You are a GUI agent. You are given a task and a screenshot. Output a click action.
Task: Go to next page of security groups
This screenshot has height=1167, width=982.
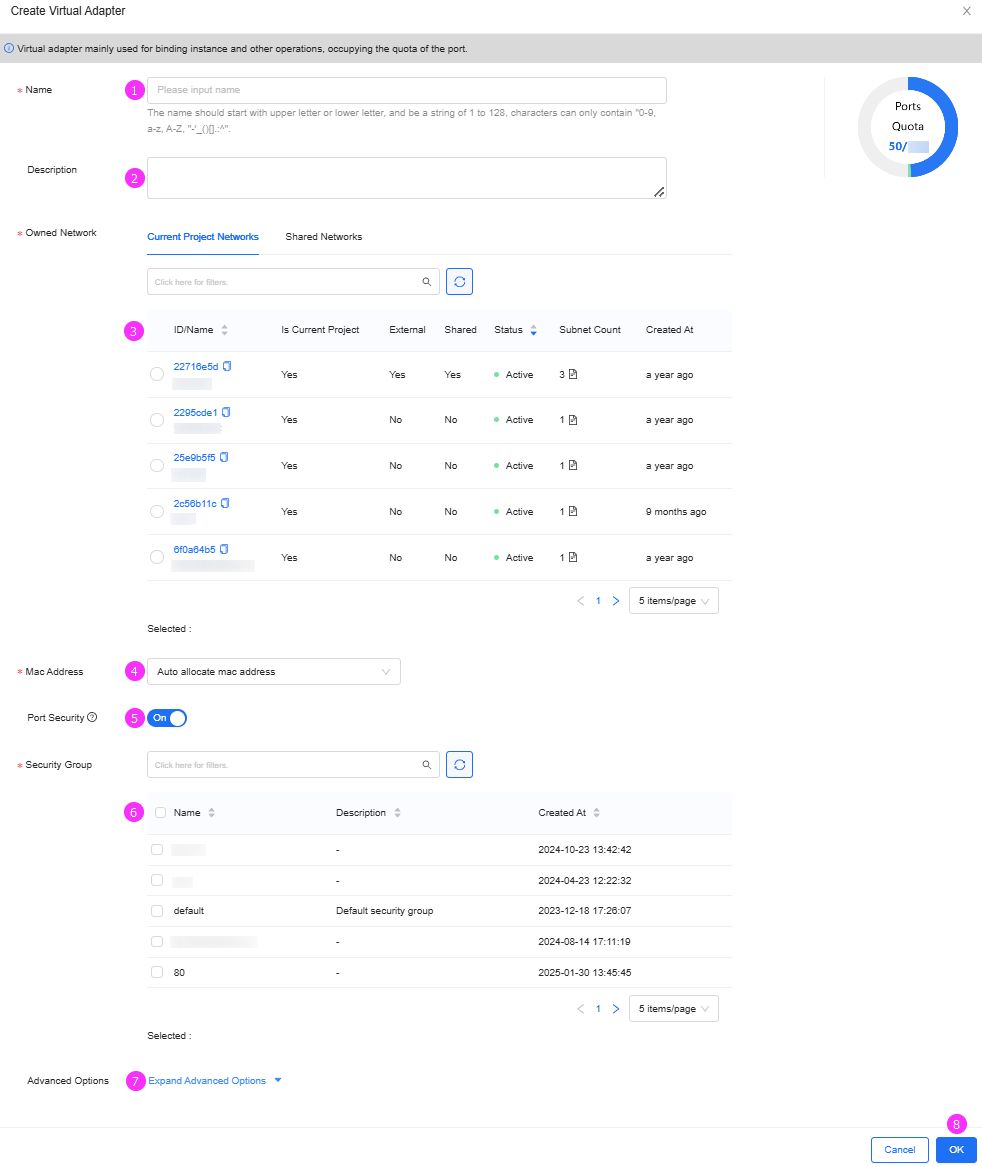pyautogui.click(x=616, y=1008)
